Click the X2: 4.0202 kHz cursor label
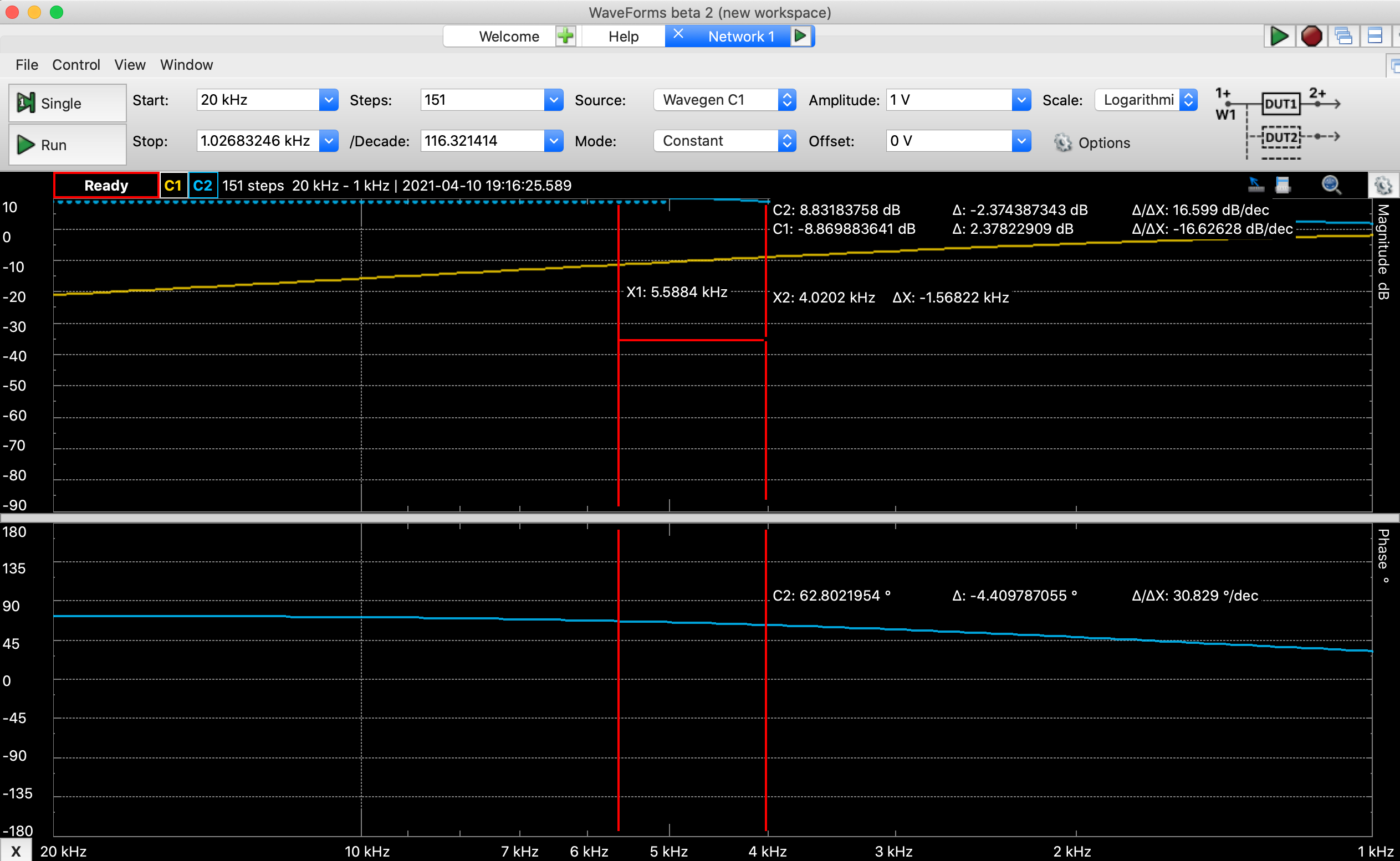1400x861 pixels. click(824, 297)
